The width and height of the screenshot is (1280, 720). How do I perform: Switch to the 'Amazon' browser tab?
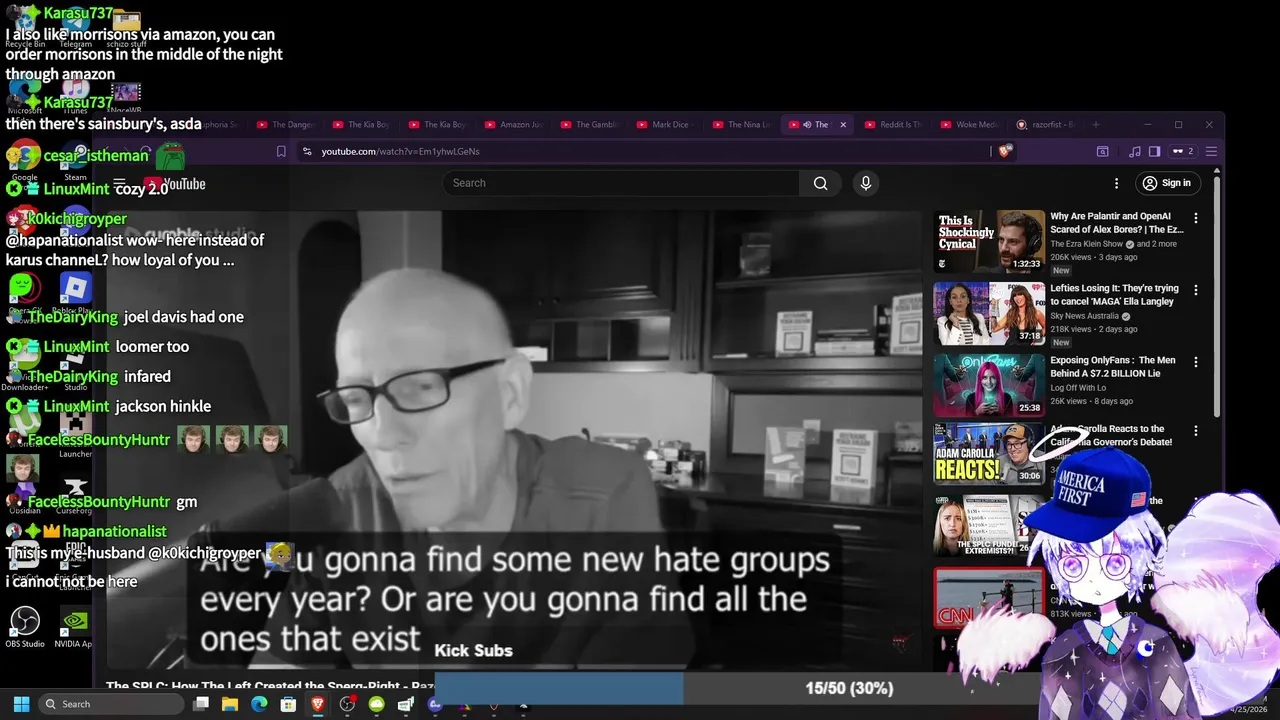pos(514,125)
